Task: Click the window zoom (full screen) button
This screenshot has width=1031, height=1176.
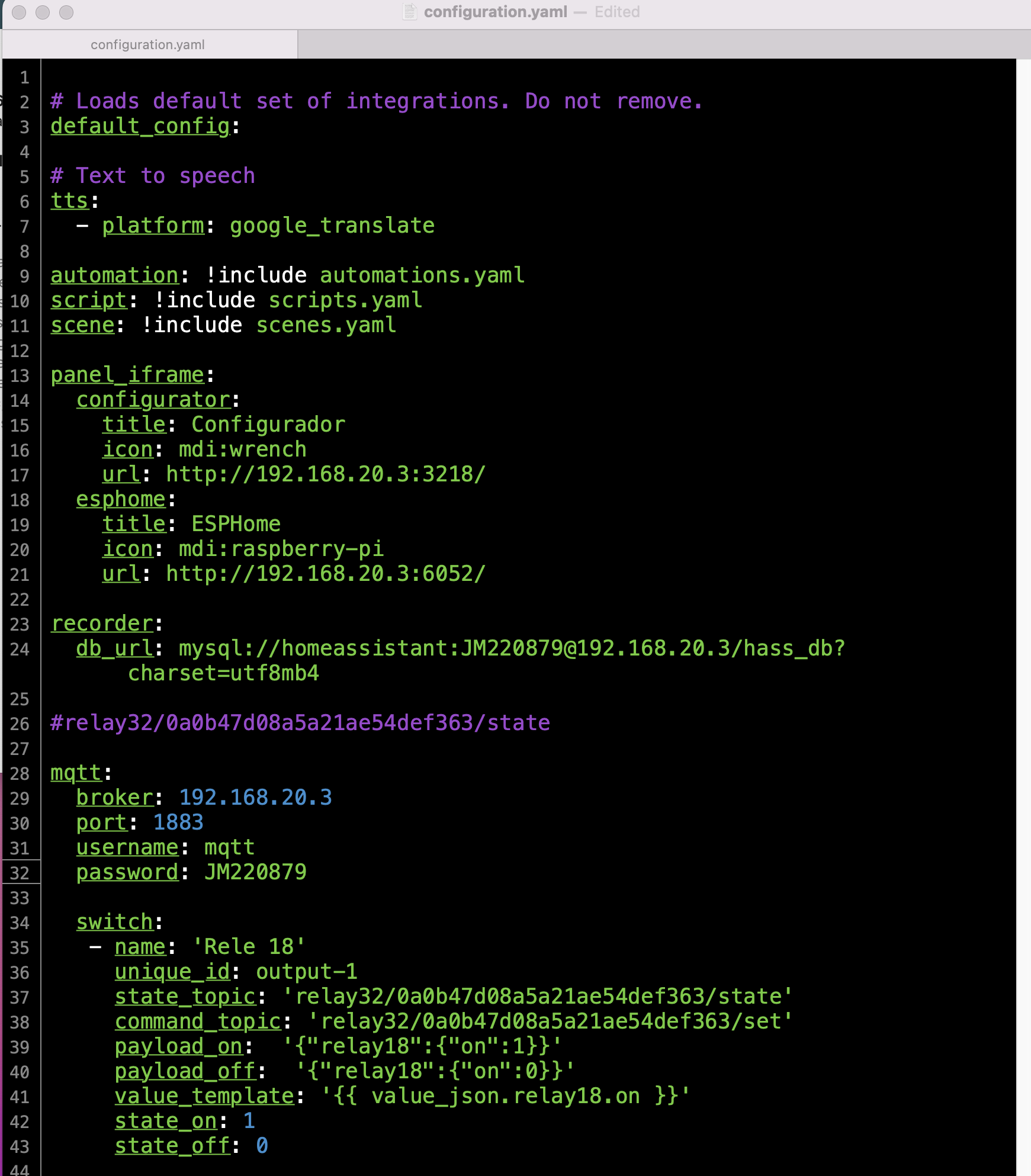Action: 66,12
